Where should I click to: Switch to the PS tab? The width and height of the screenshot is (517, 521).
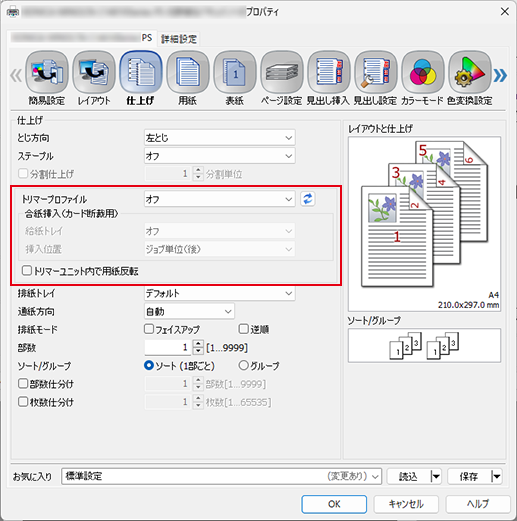click(81, 38)
